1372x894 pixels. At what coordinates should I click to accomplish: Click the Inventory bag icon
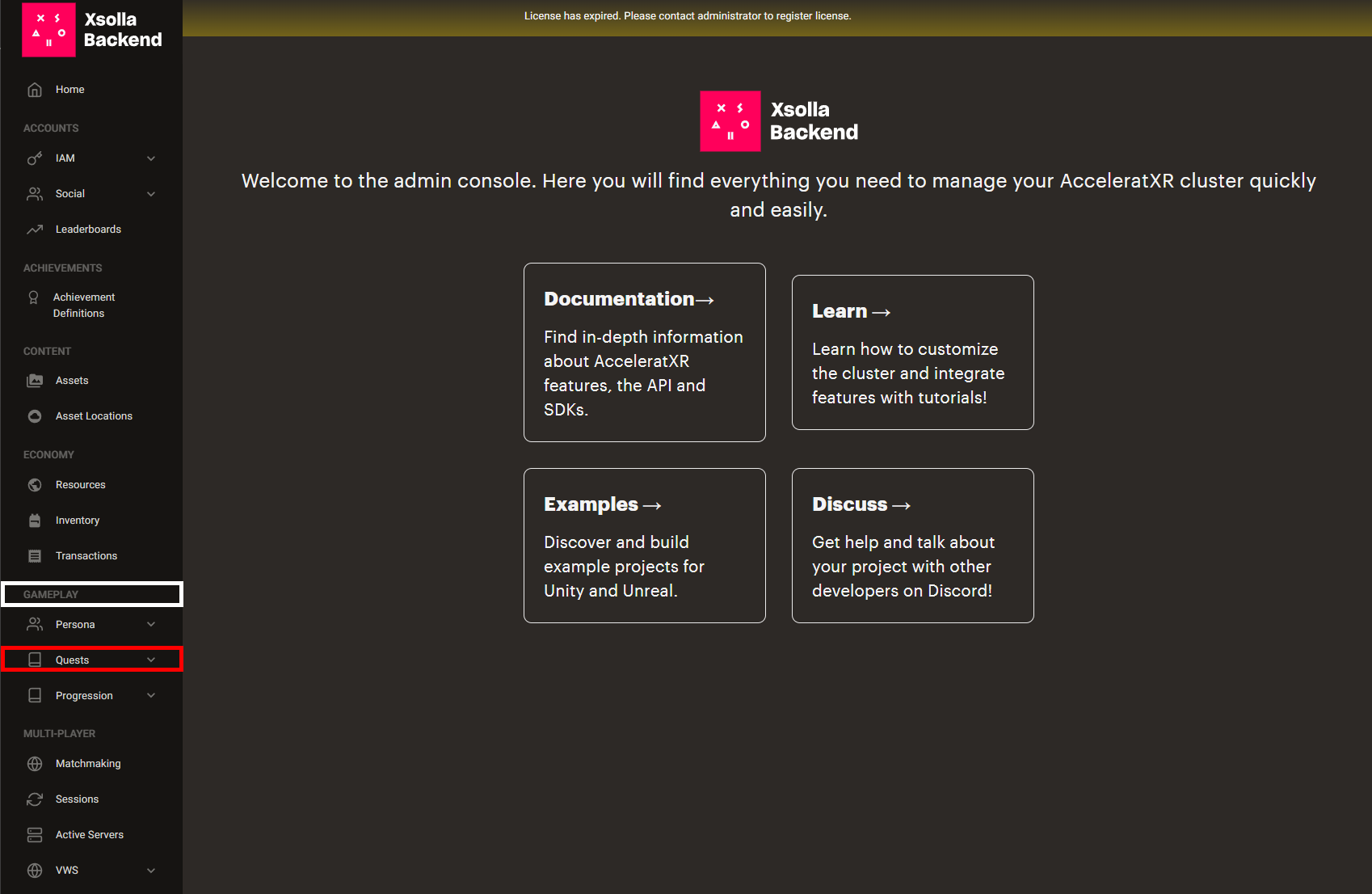click(35, 521)
